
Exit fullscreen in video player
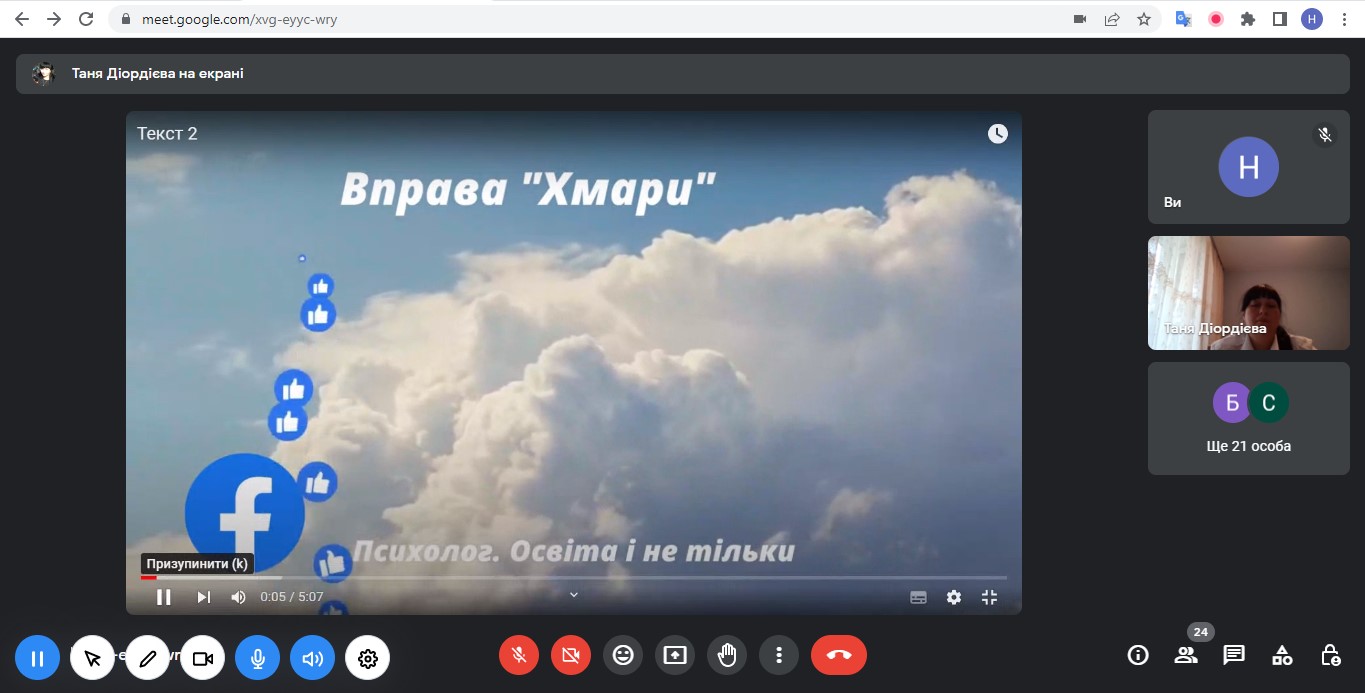(x=989, y=597)
